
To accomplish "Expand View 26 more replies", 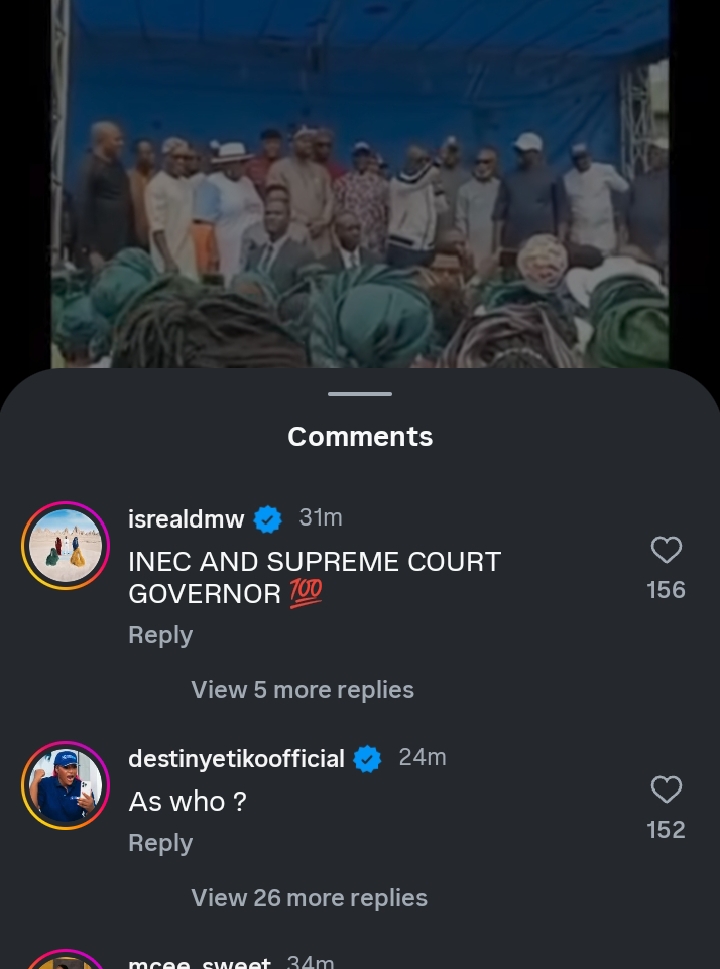I will click(309, 898).
